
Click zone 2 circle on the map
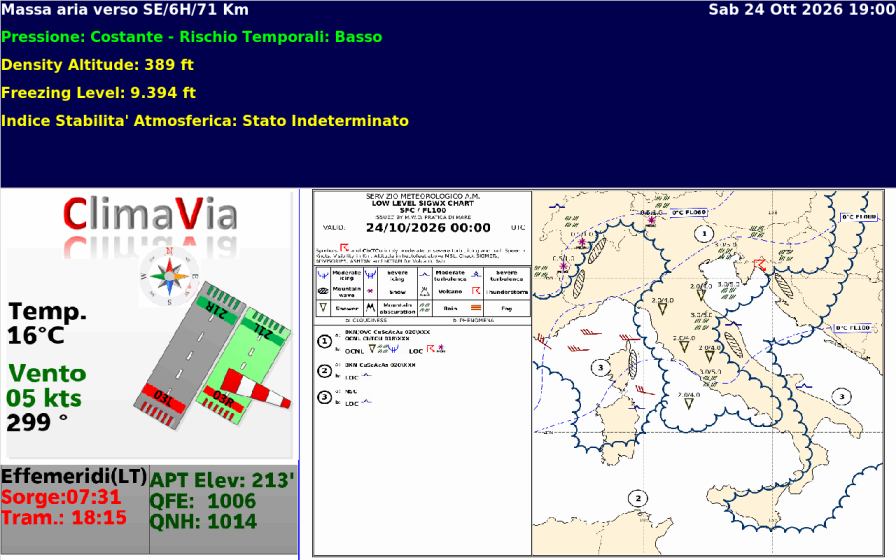pos(638,498)
